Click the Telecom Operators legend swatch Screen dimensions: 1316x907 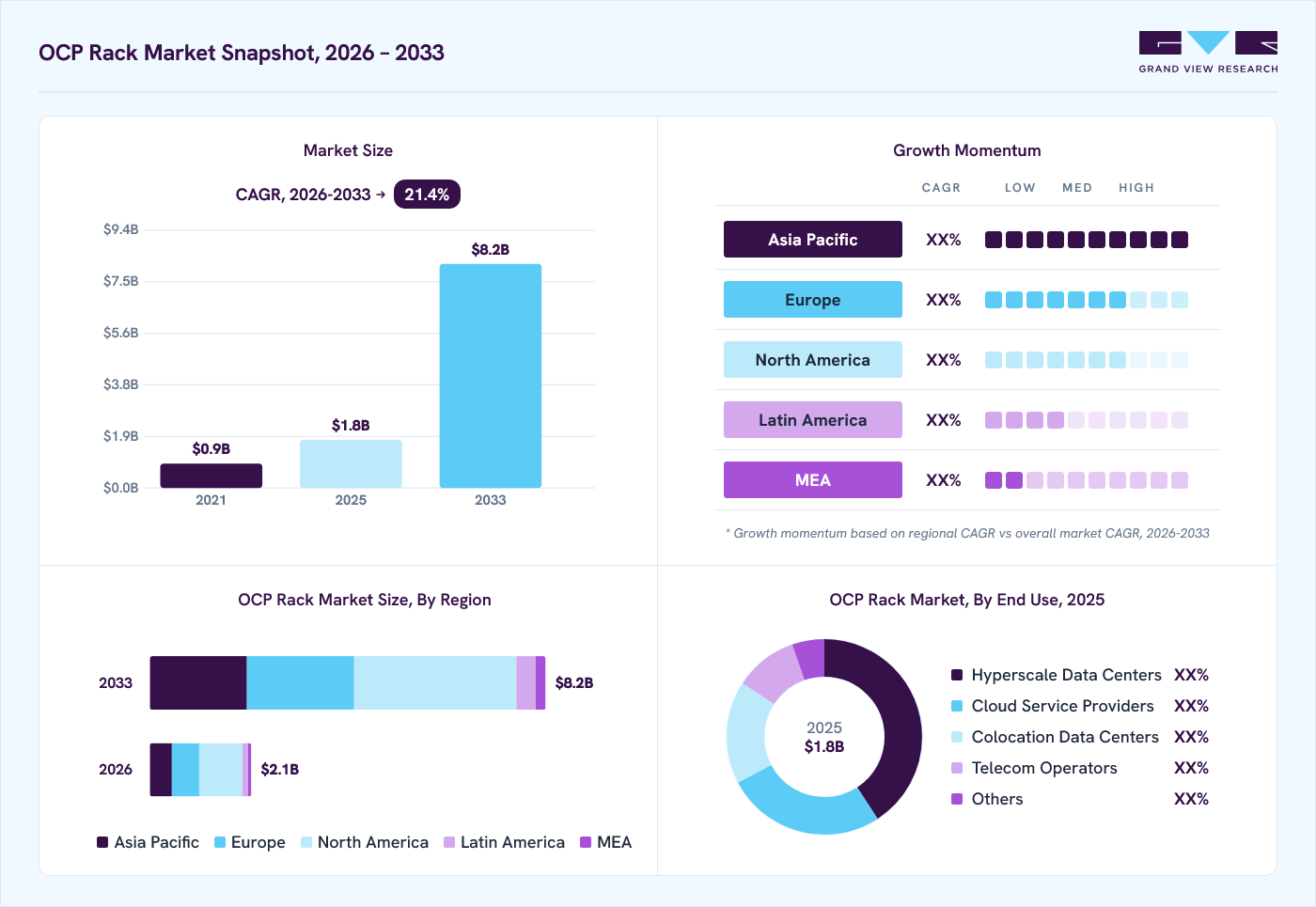(957, 768)
